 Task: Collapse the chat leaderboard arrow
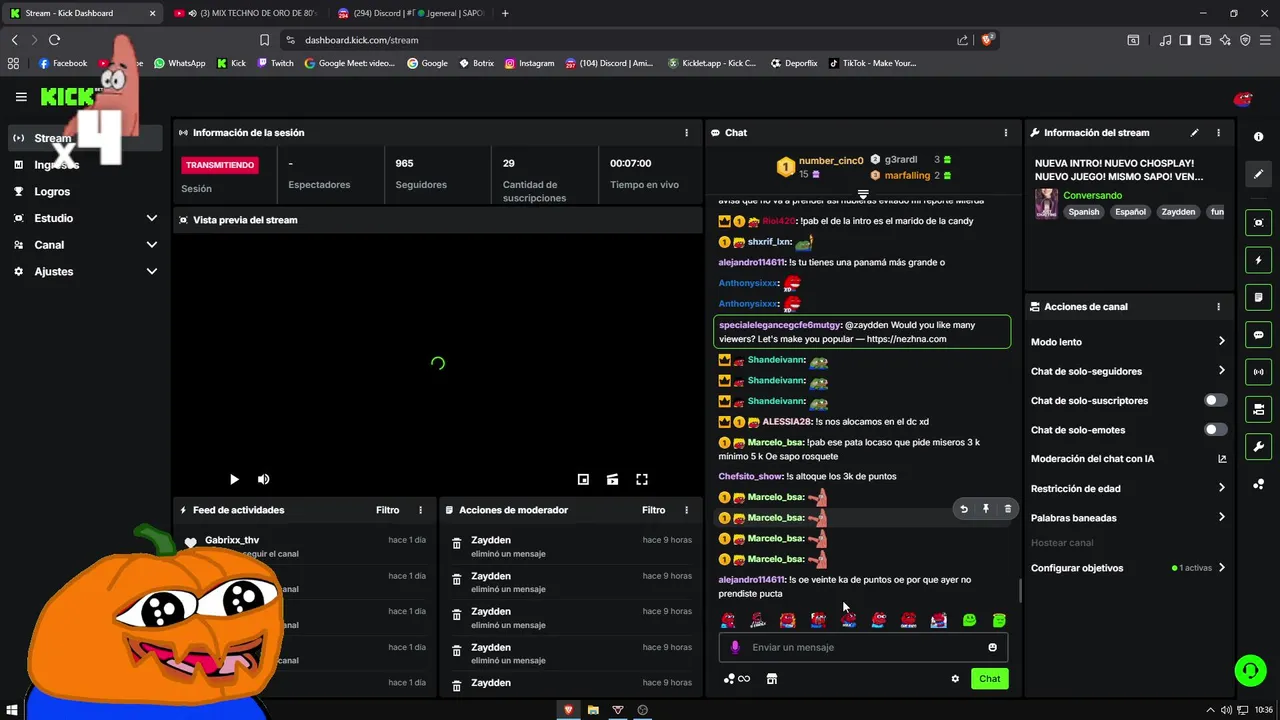click(x=863, y=194)
